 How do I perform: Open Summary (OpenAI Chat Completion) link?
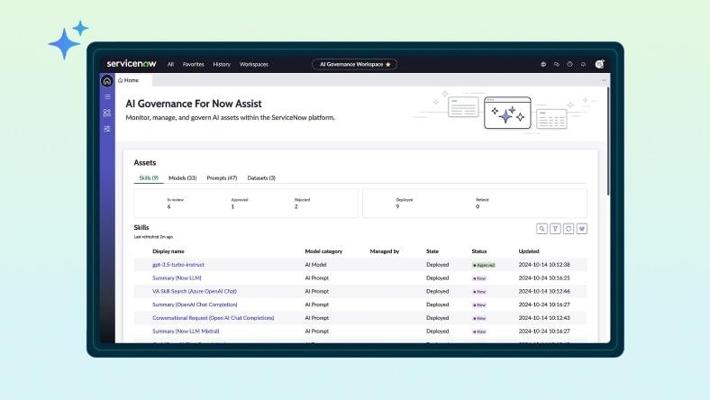coord(195,304)
